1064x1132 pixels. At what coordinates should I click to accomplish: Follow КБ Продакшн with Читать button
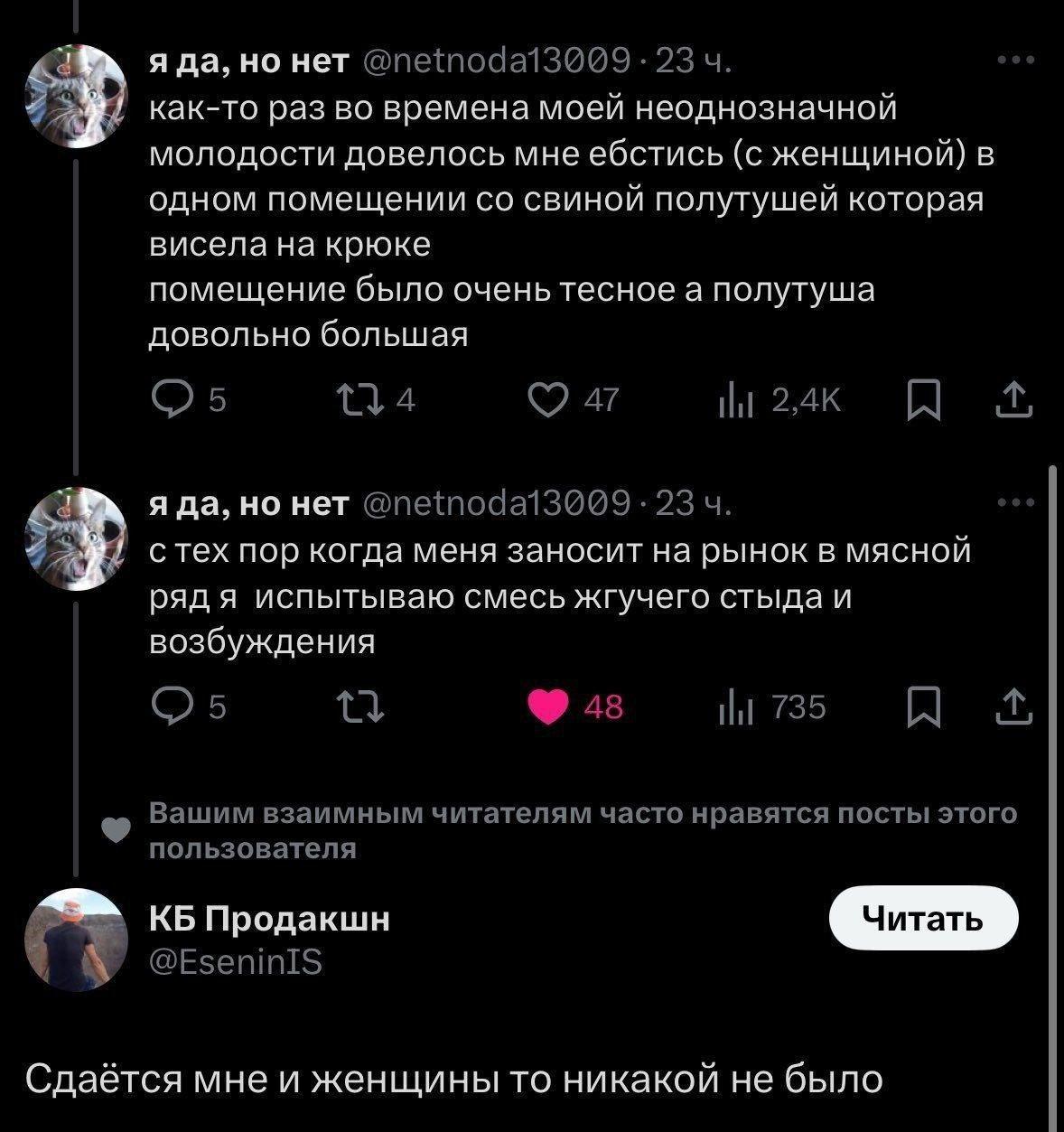pyautogui.click(x=922, y=918)
